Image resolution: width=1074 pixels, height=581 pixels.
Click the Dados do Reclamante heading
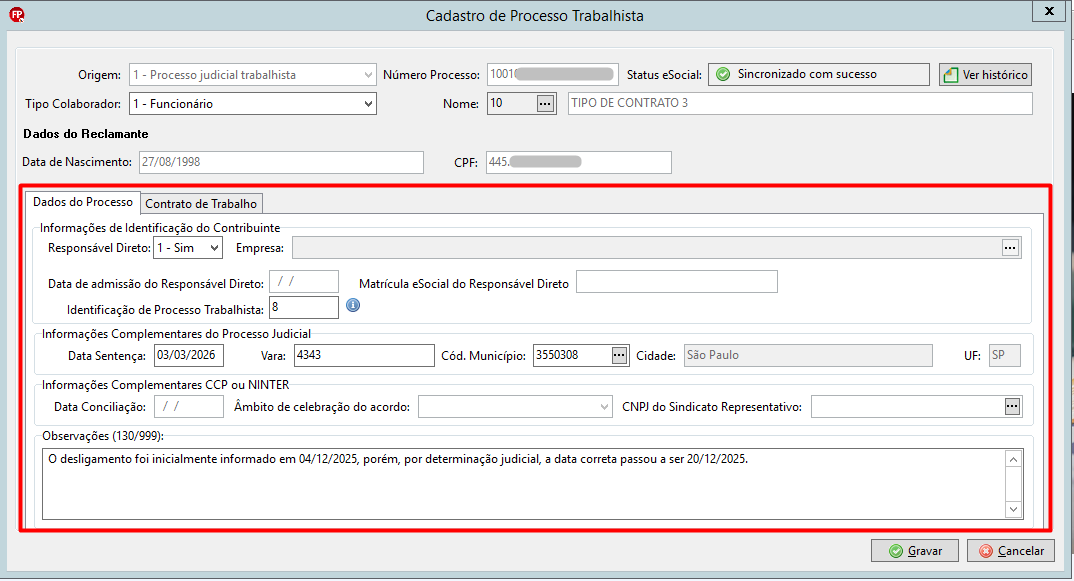pyautogui.click(x=86, y=134)
